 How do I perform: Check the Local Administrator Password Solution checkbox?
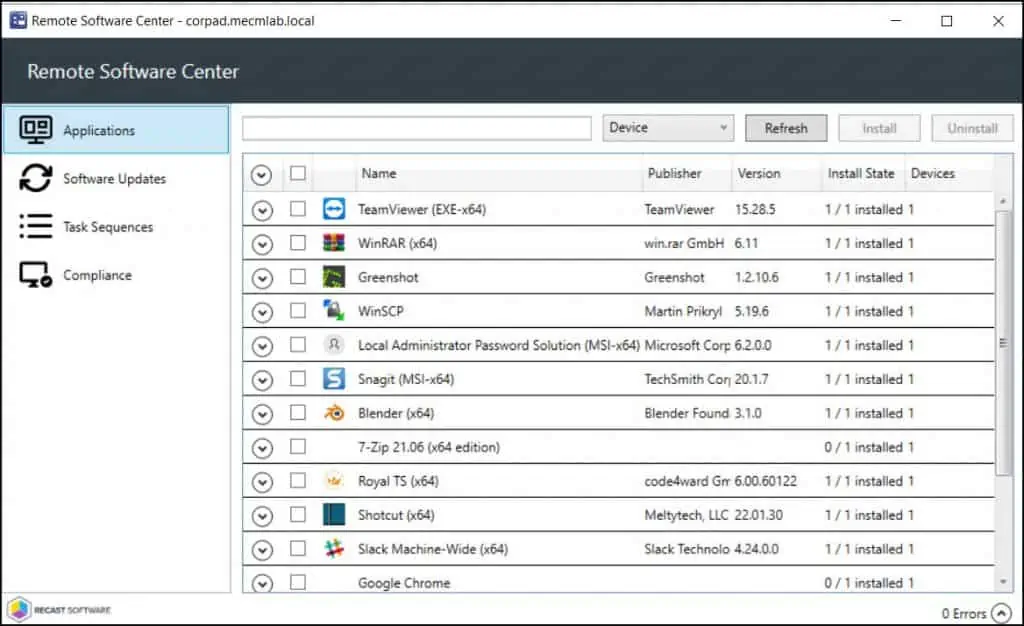[x=298, y=344]
